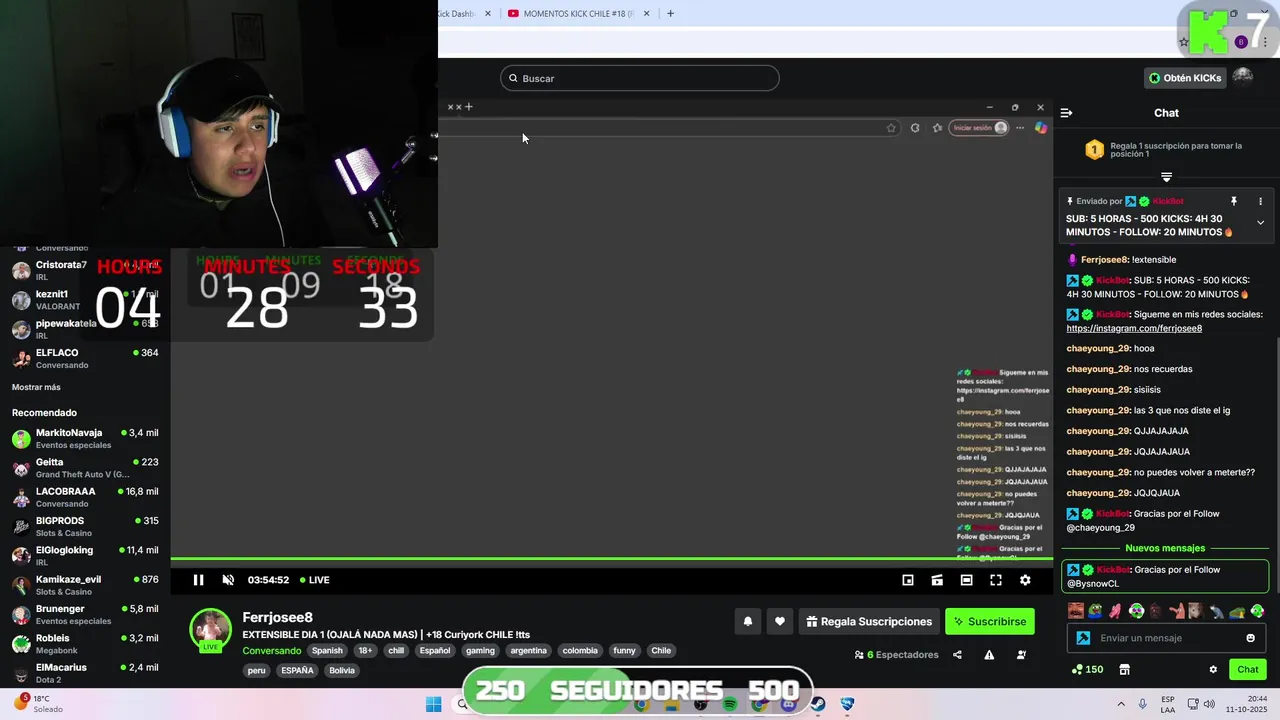Open Windows Start menu
The width and height of the screenshot is (1280, 720).
tap(433, 704)
